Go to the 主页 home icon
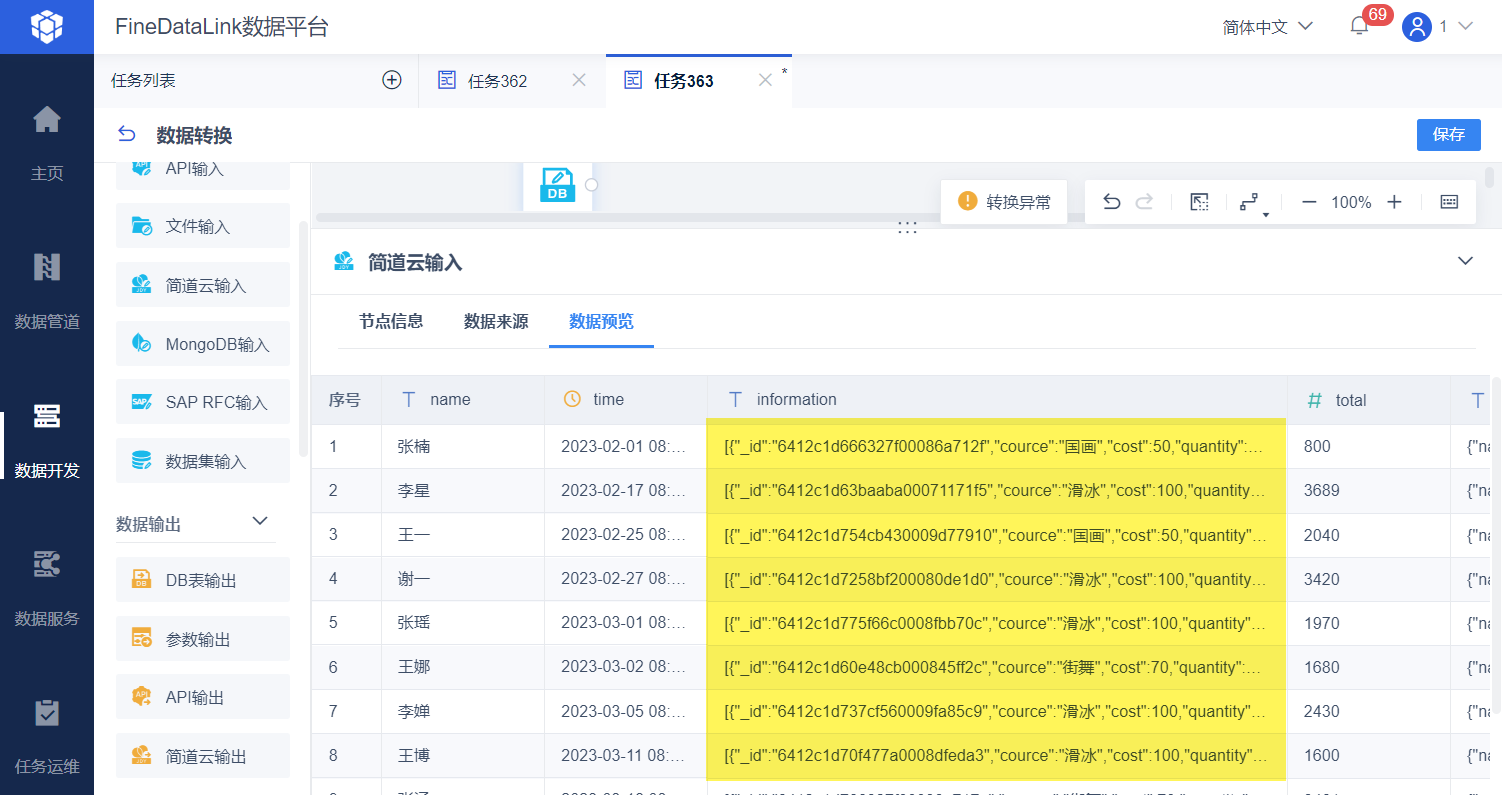1502x795 pixels. point(47,121)
